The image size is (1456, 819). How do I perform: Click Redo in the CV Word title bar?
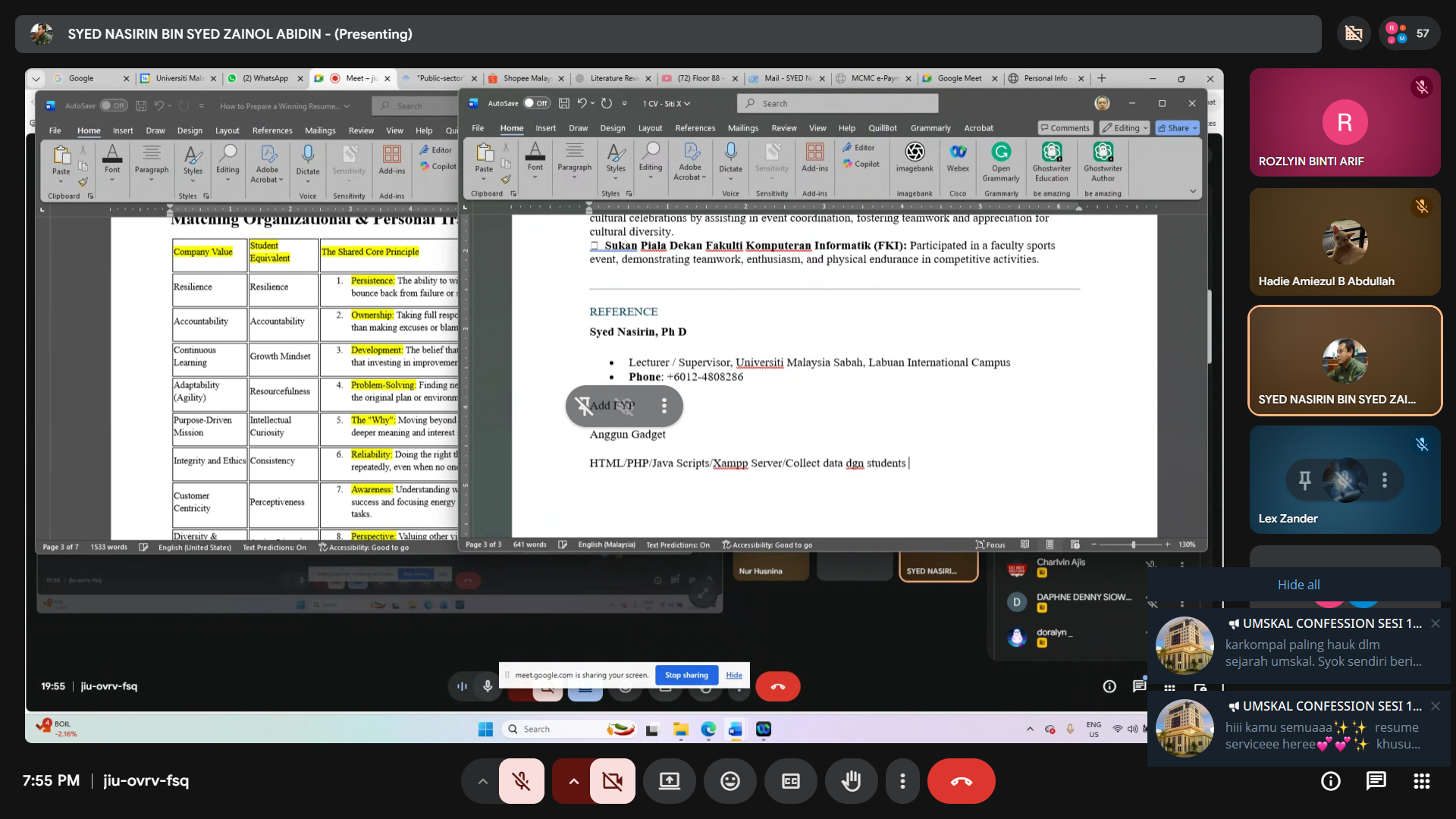tap(607, 103)
